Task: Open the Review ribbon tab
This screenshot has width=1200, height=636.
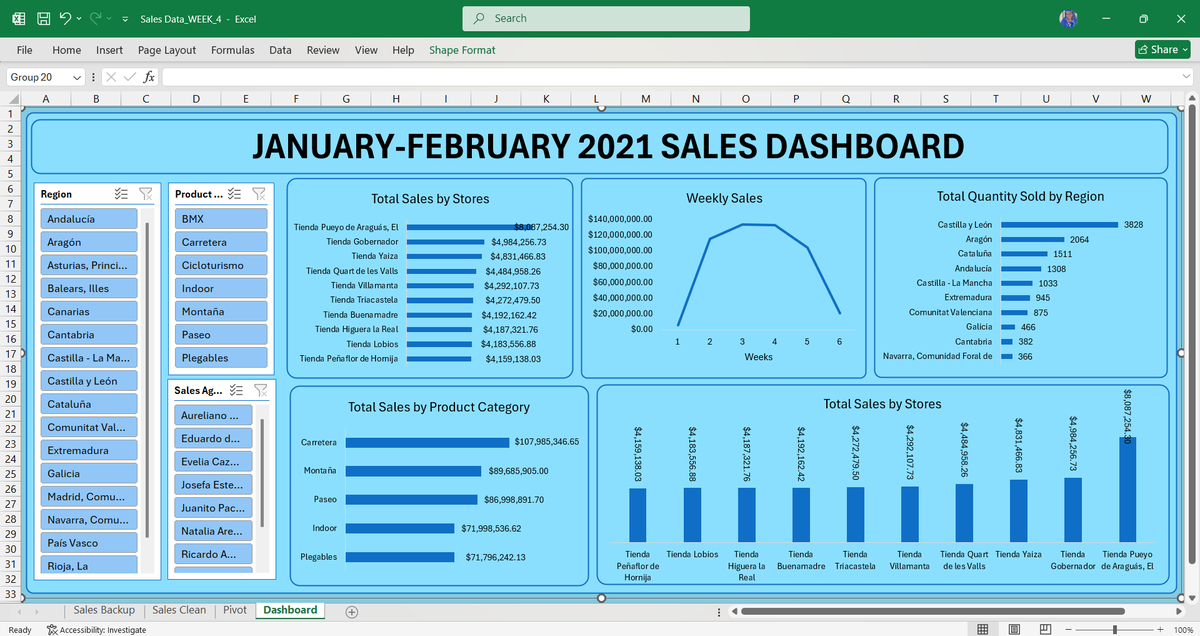Action: tap(323, 50)
